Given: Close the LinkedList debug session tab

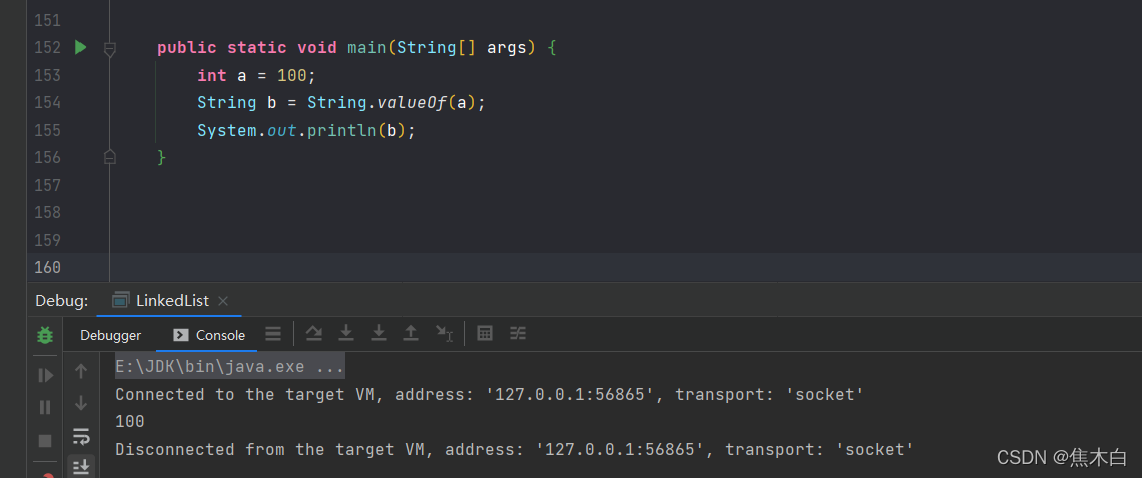Looking at the screenshot, I should click(223, 301).
